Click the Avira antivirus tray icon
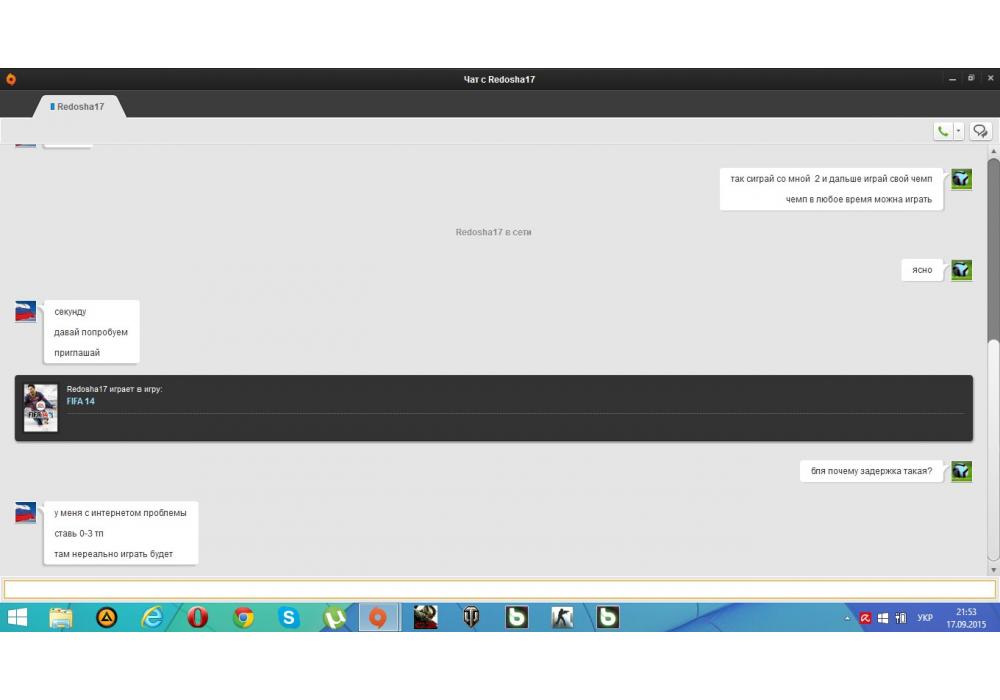Viewport: 1000px width, 700px height. pyautogui.click(x=865, y=618)
